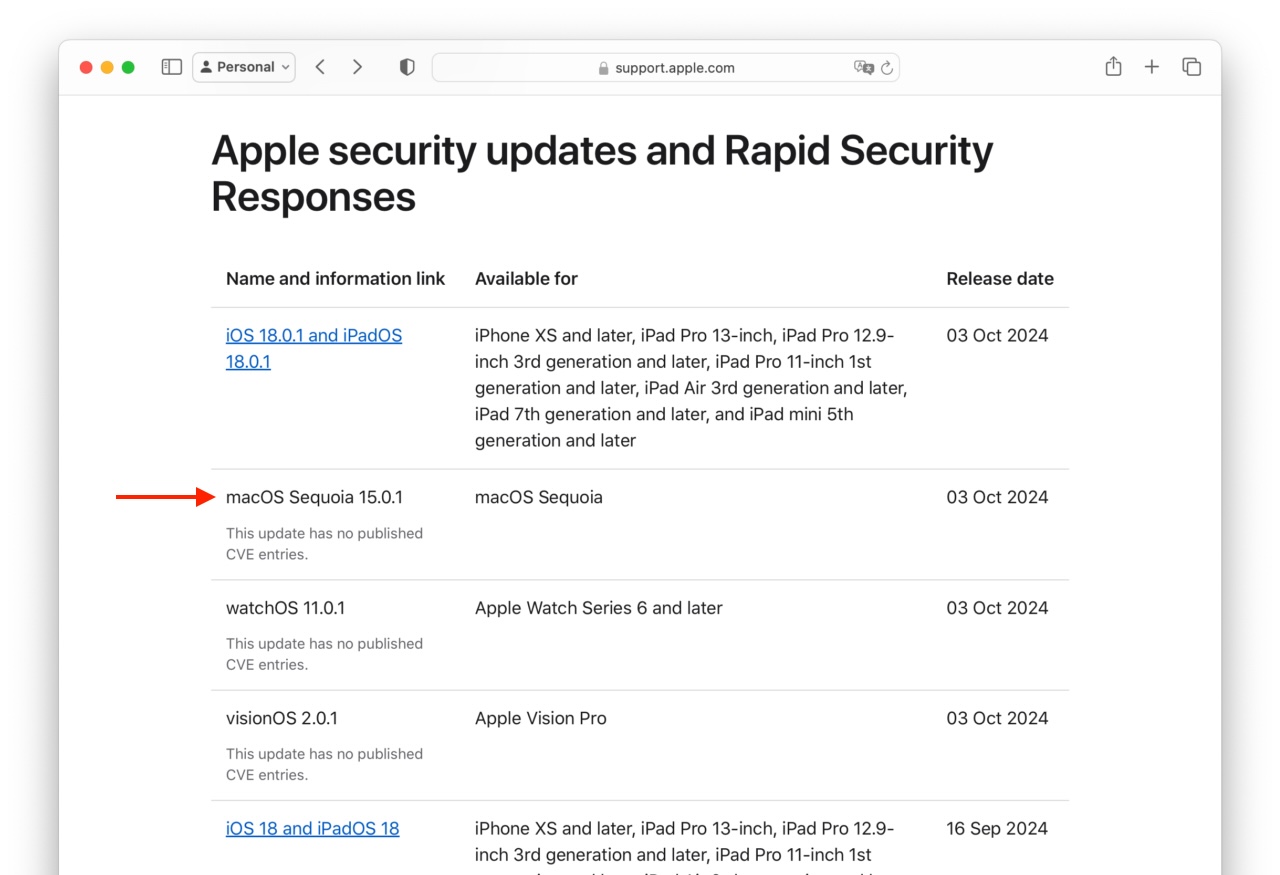Show the tab overview icon
This screenshot has width=1280, height=875.
click(1191, 67)
